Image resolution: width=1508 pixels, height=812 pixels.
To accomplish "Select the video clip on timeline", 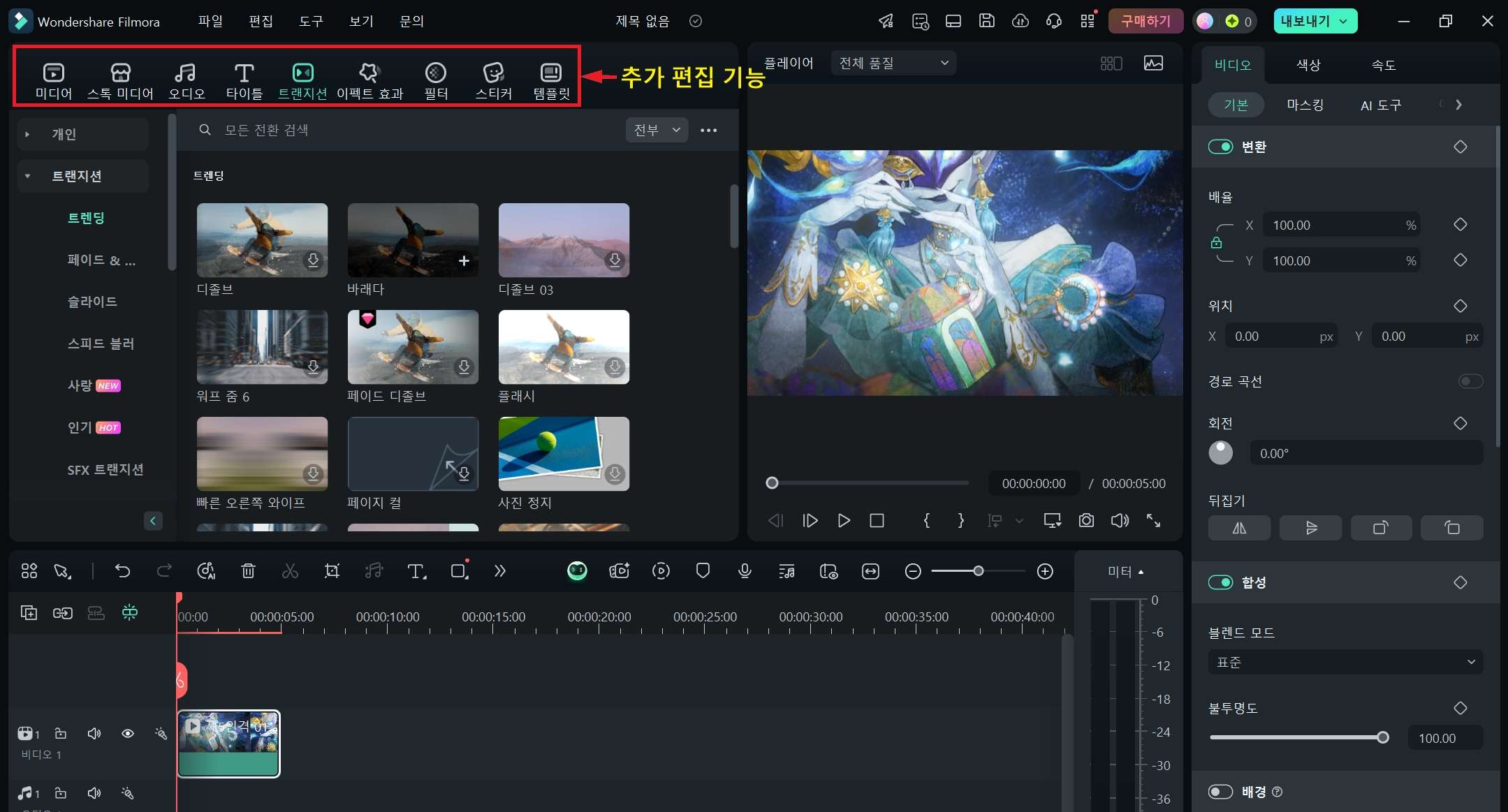I will 229,744.
